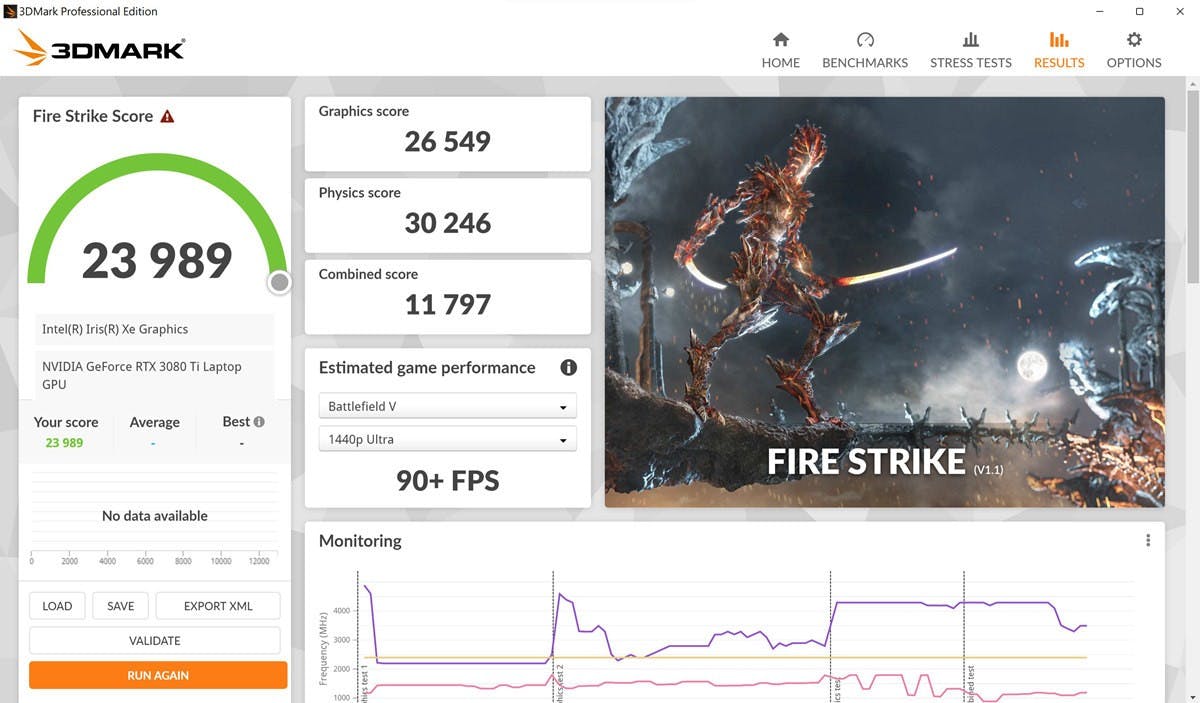Click the EXPORT XML button
Image resolution: width=1200 pixels, height=703 pixels.
218,606
